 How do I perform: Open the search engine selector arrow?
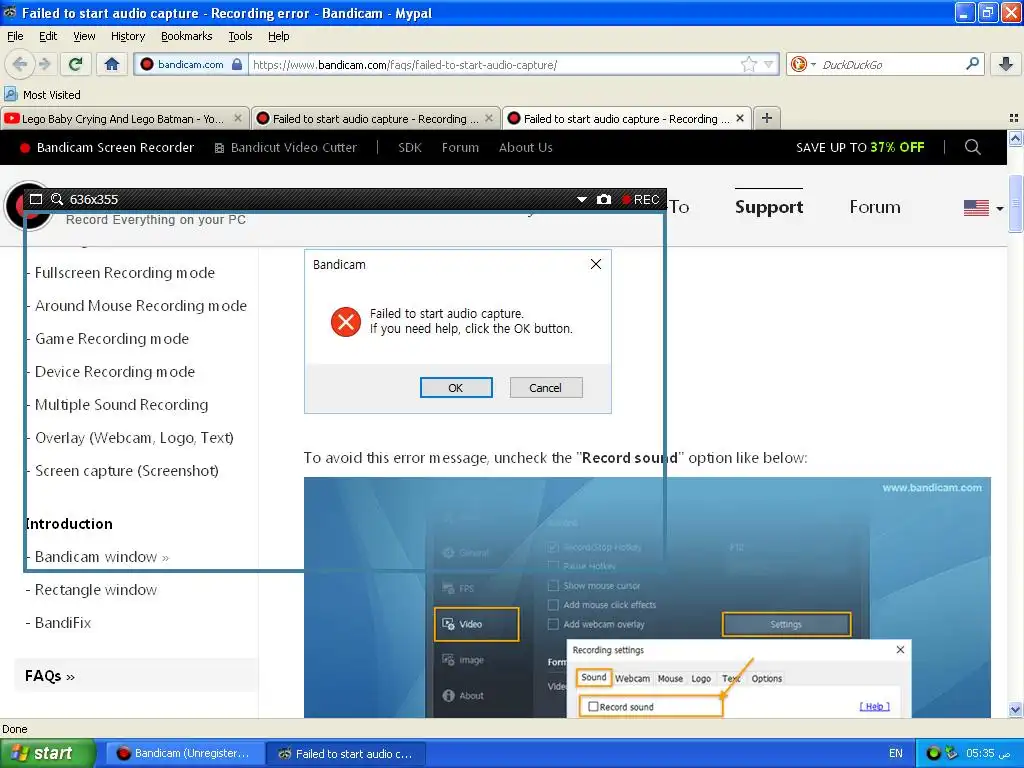pyautogui.click(x=813, y=64)
